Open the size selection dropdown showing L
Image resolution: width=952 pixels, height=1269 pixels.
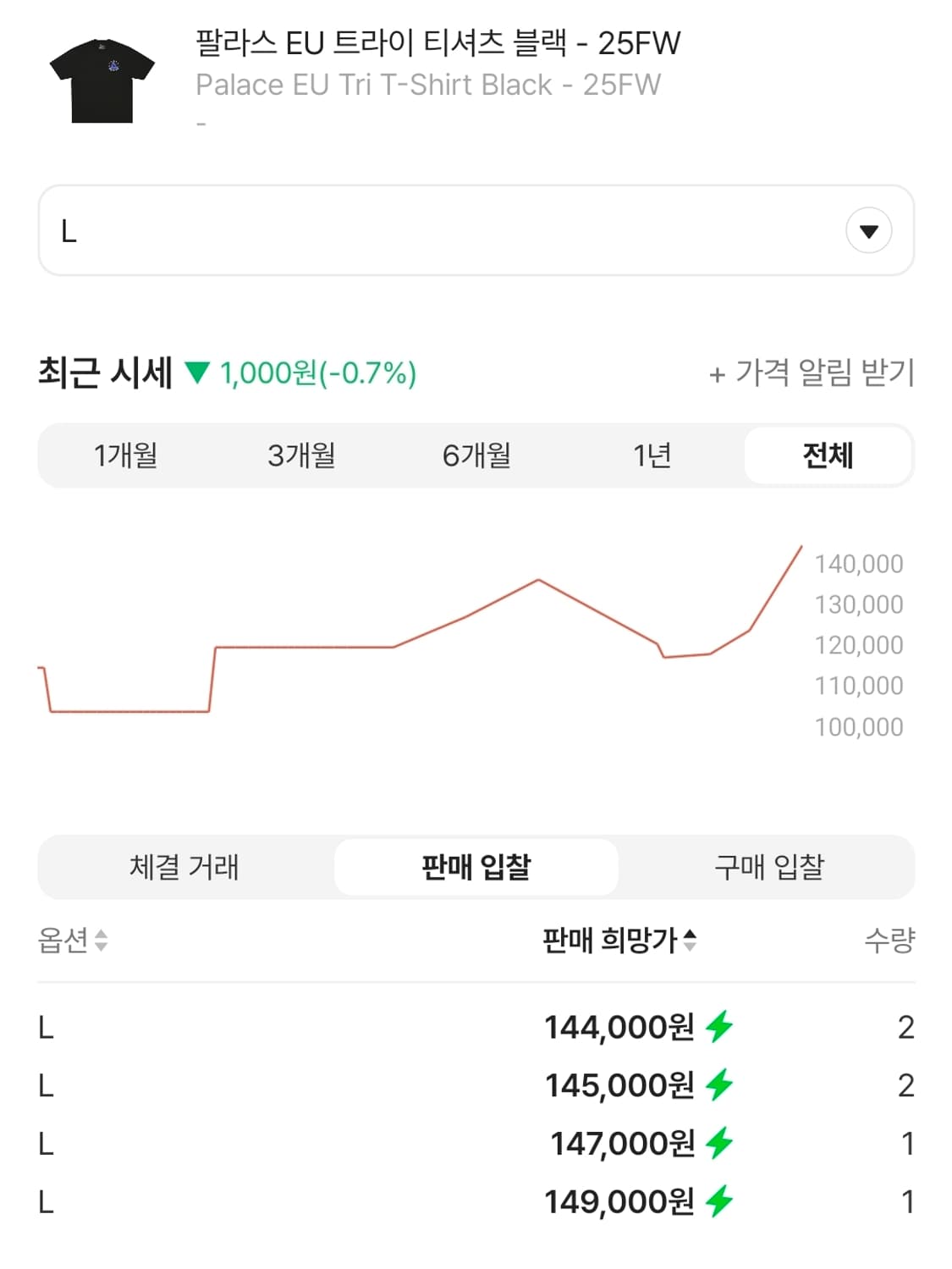476,229
